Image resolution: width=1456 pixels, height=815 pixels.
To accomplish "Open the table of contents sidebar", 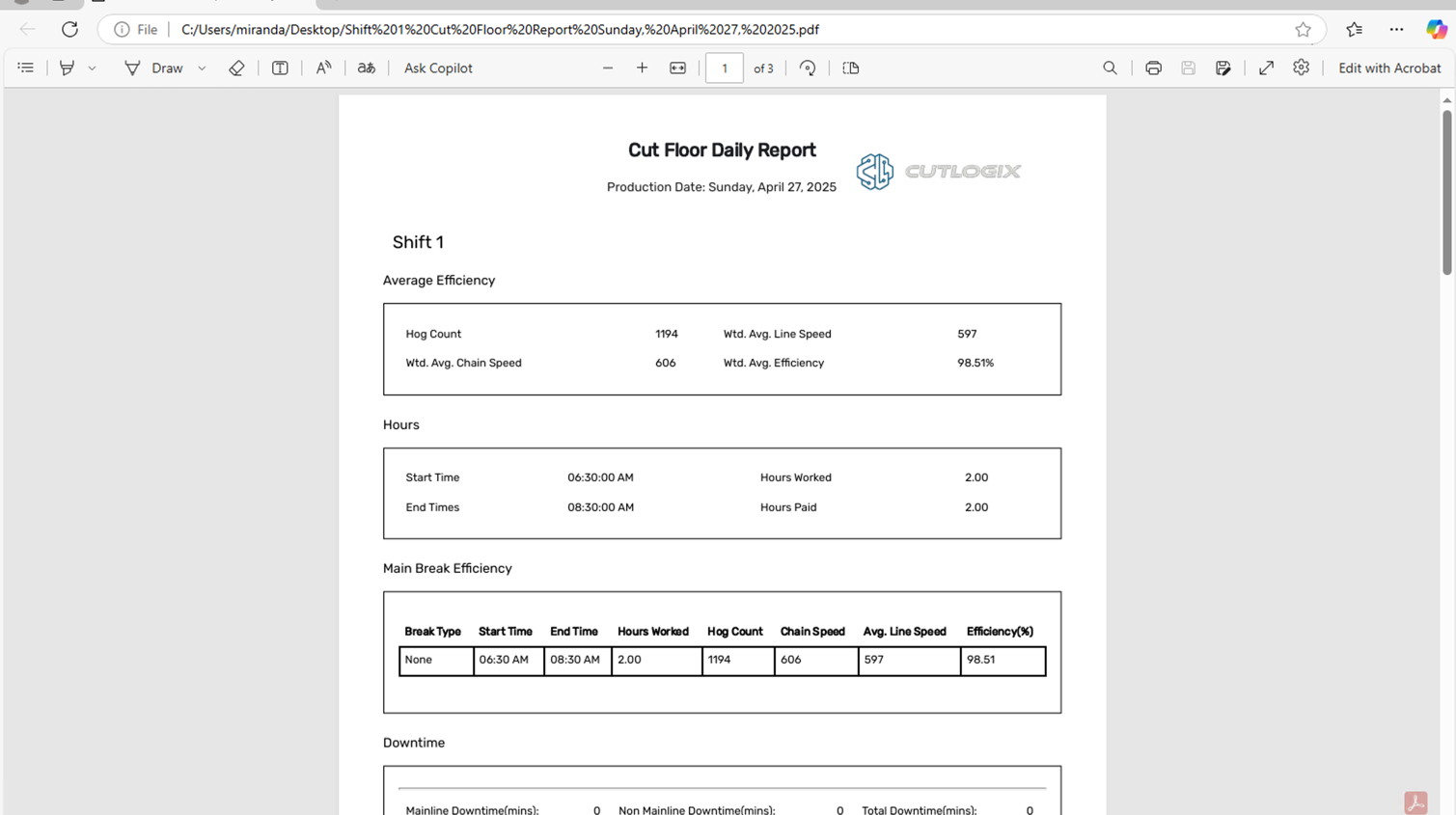I will point(26,68).
